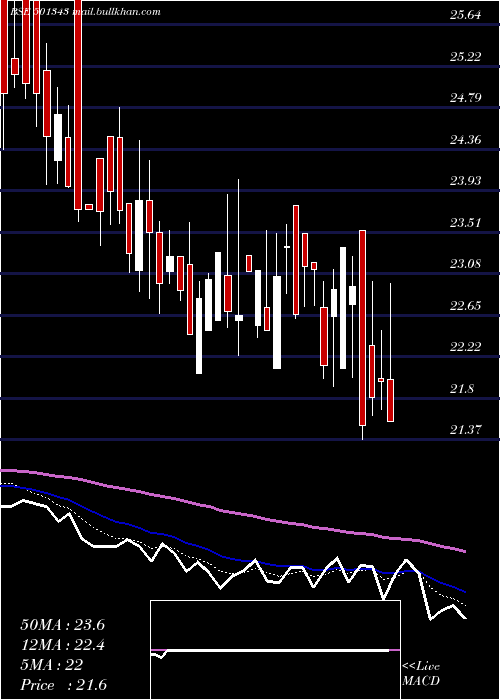Click the 12MA : 22.4 readout
This screenshot has height=700, width=500.
62,645
